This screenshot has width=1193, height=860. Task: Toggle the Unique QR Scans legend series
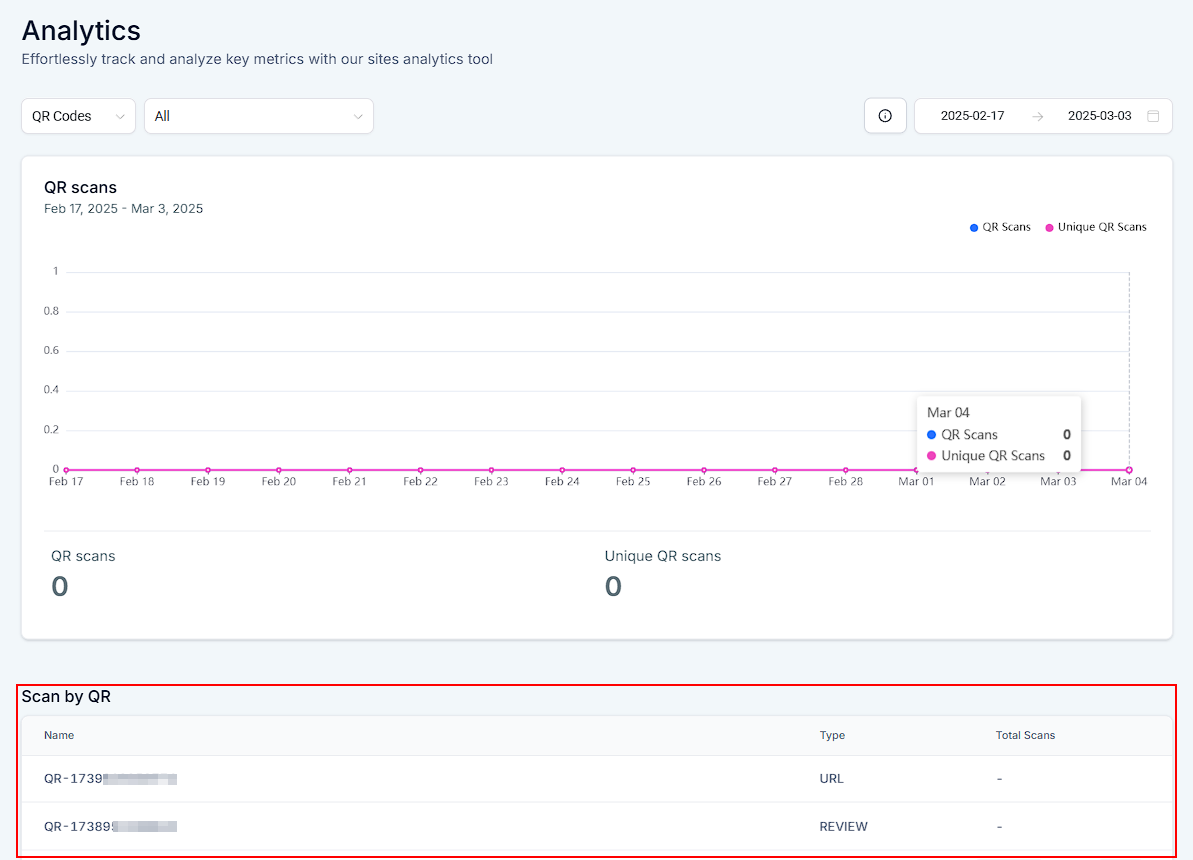pyautogui.click(x=1095, y=227)
